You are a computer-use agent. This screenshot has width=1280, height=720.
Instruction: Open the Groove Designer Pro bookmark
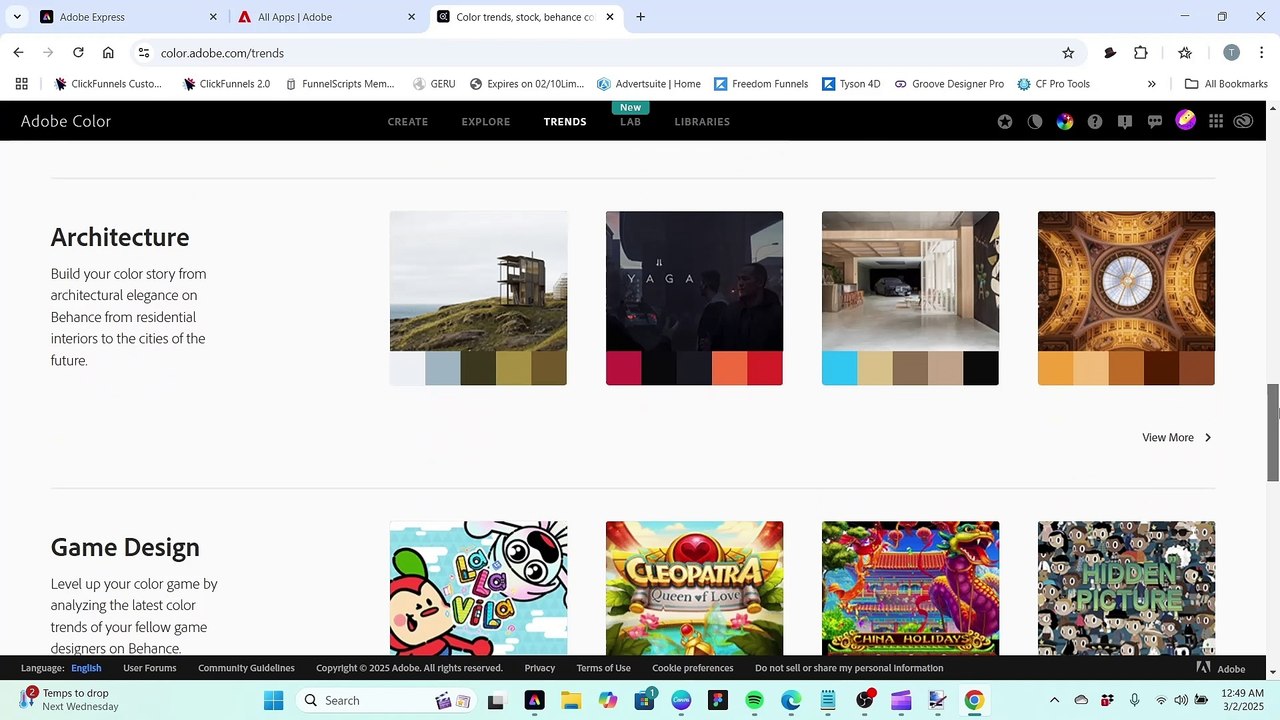click(x=949, y=84)
